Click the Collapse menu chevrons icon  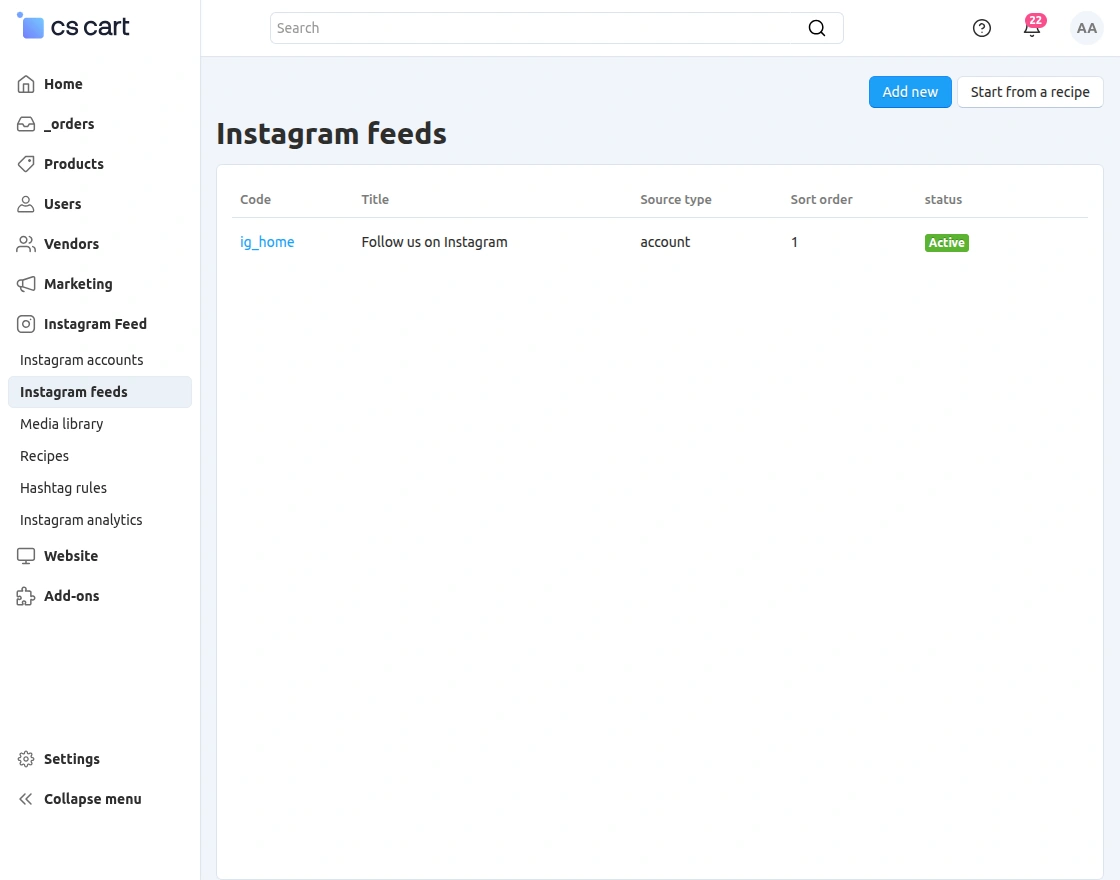[x=26, y=799]
